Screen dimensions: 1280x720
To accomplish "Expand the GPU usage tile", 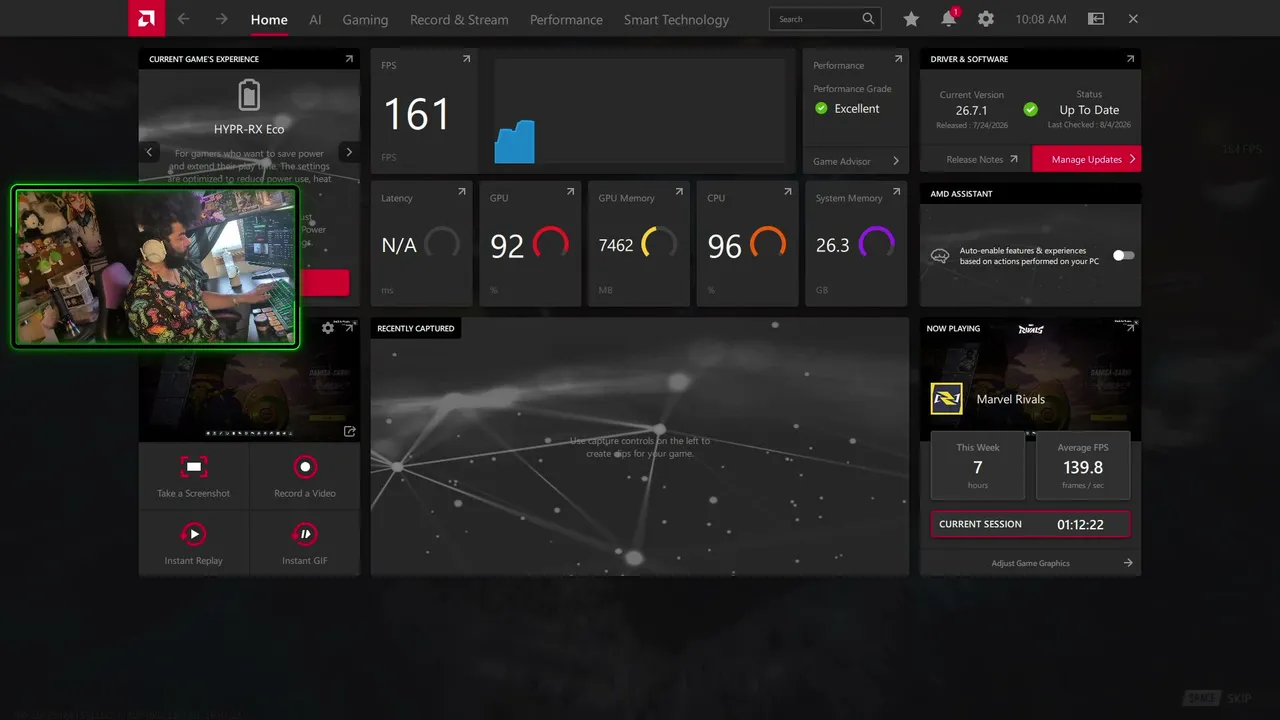I will 570,191.
